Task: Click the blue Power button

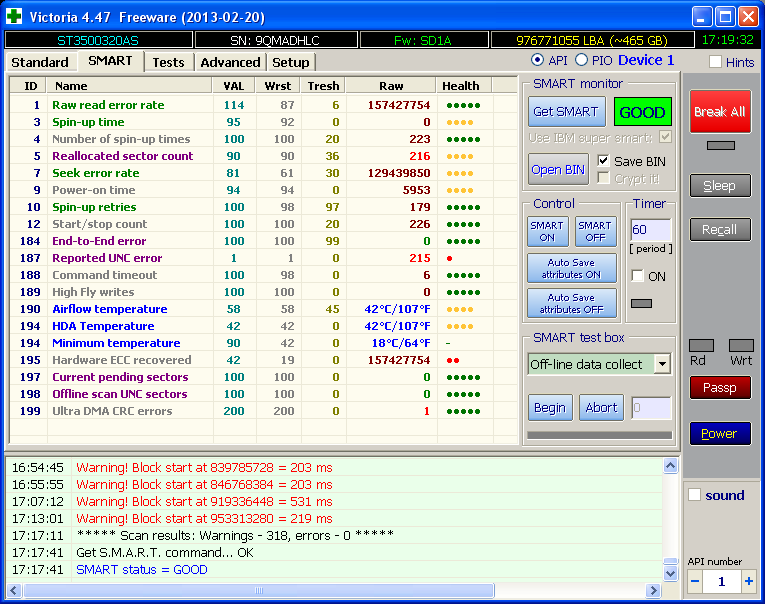Action: (719, 433)
